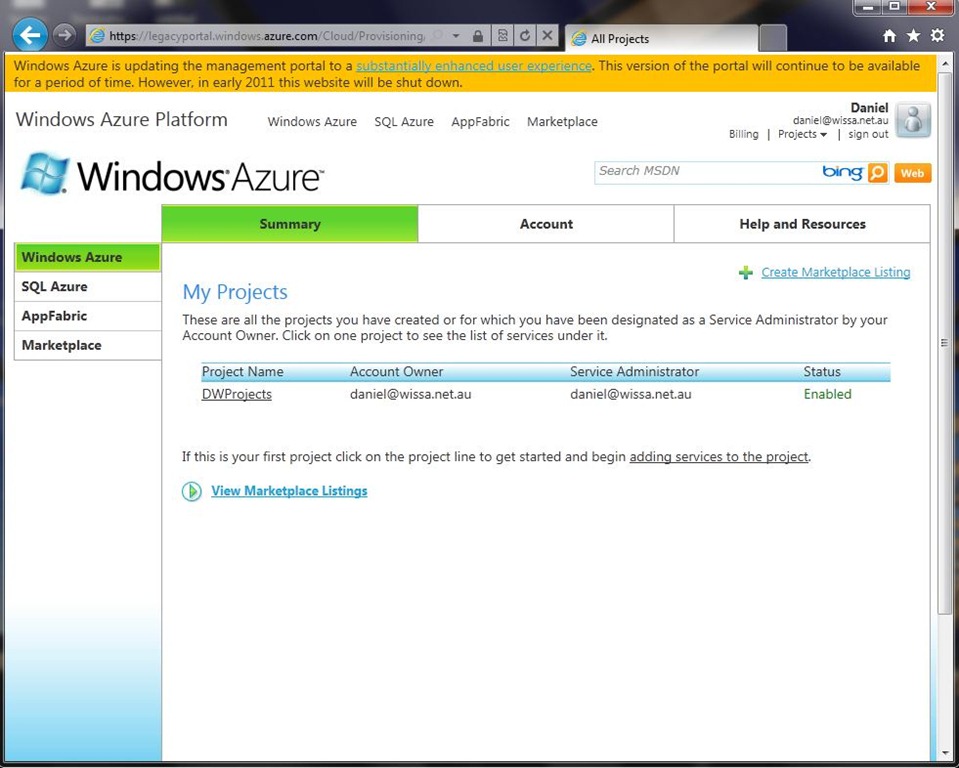This screenshot has width=959, height=768.
Task: Open the browser Tools gear icon
Action: pos(937,35)
